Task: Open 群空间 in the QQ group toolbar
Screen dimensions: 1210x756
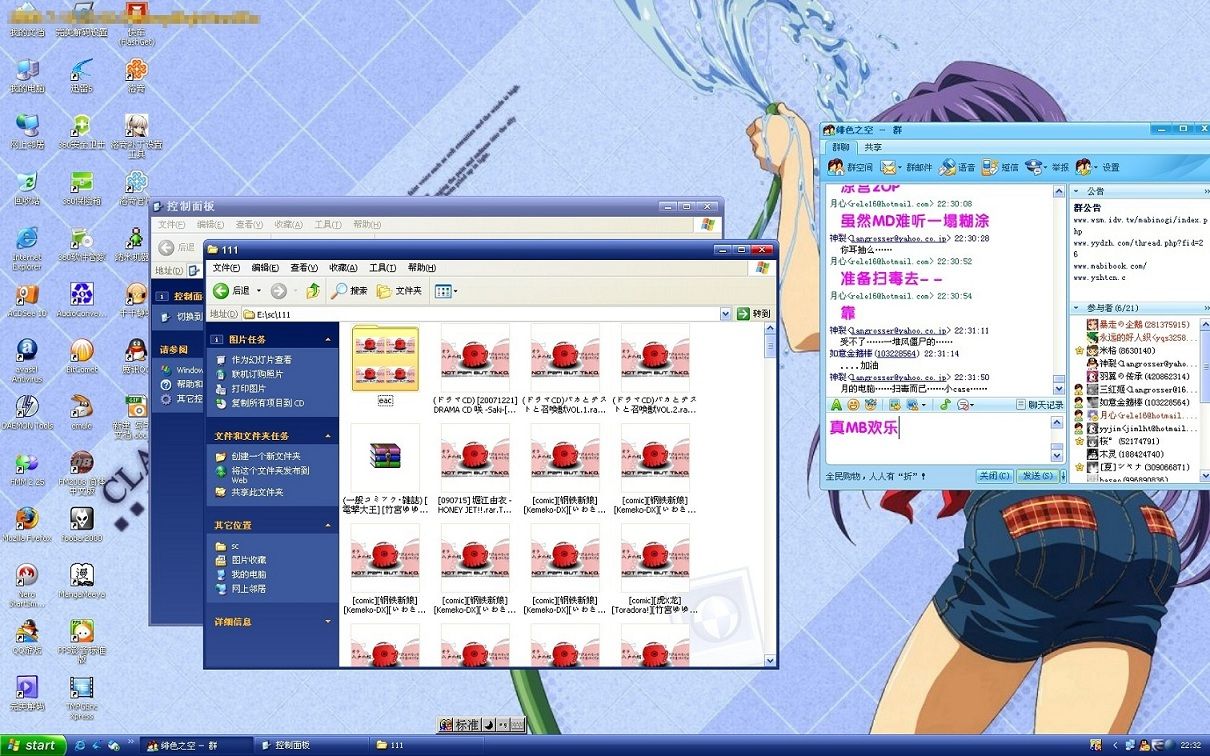Action: [850, 167]
